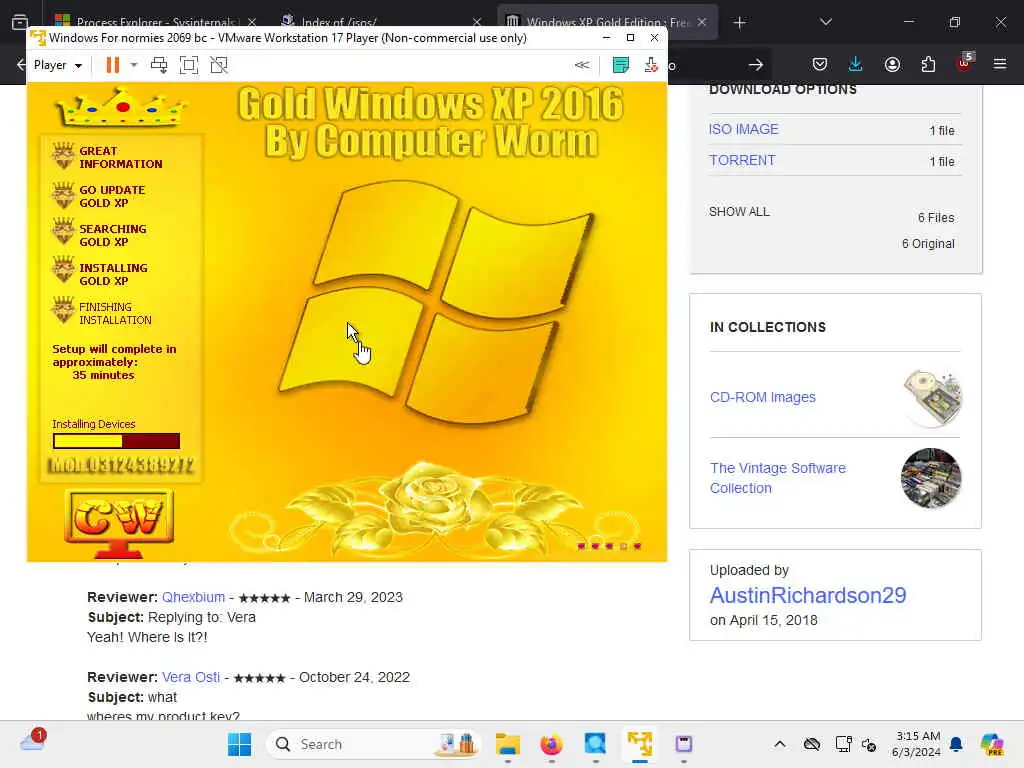Open the extensions puzzle icon
Viewport: 1024px width, 768px height.
coord(928,64)
